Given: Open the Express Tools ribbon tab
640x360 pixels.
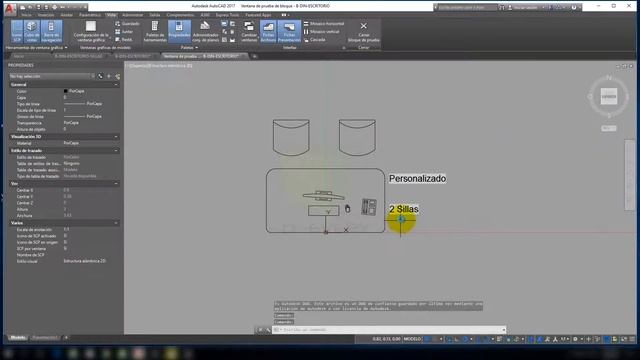Looking at the screenshot, I should 227,15.
